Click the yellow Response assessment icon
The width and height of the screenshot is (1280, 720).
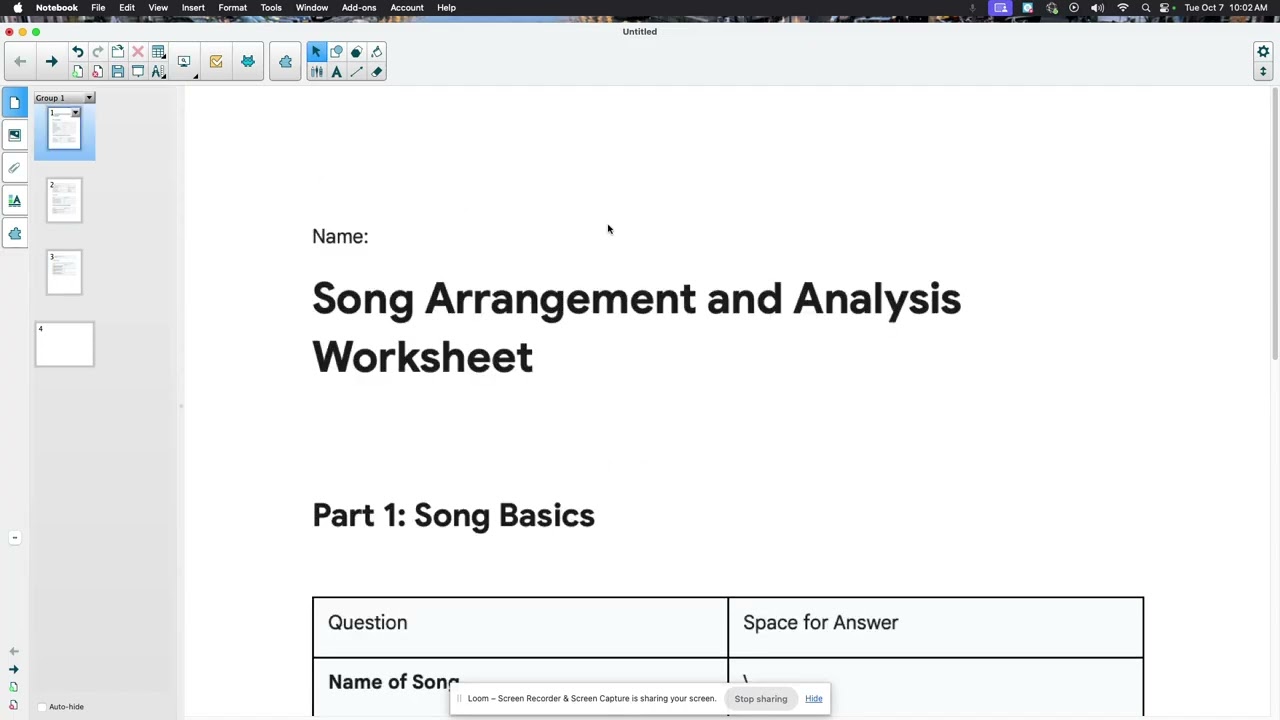tap(216, 62)
